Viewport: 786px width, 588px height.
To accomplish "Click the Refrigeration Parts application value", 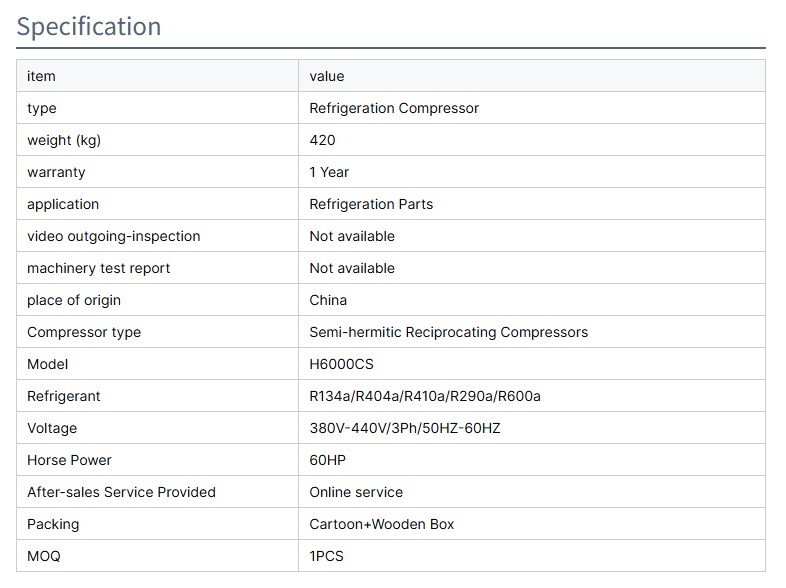I will click(371, 204).
